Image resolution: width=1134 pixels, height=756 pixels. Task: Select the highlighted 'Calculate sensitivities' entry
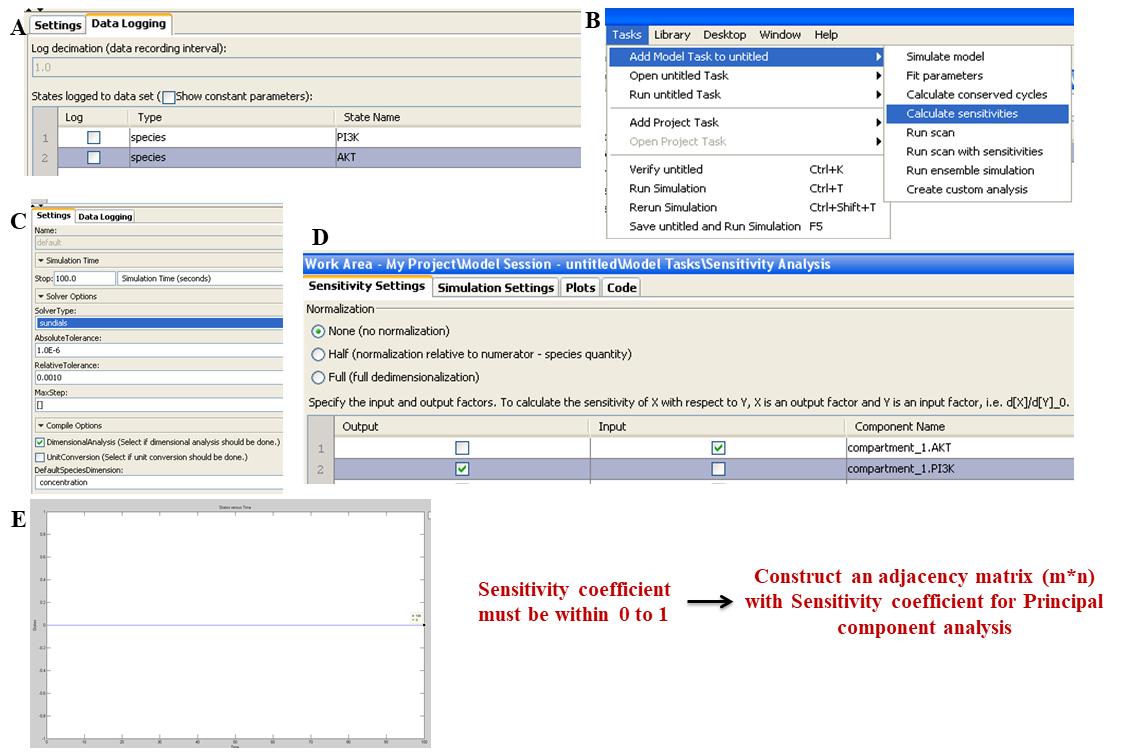click(x=977, y=114)
